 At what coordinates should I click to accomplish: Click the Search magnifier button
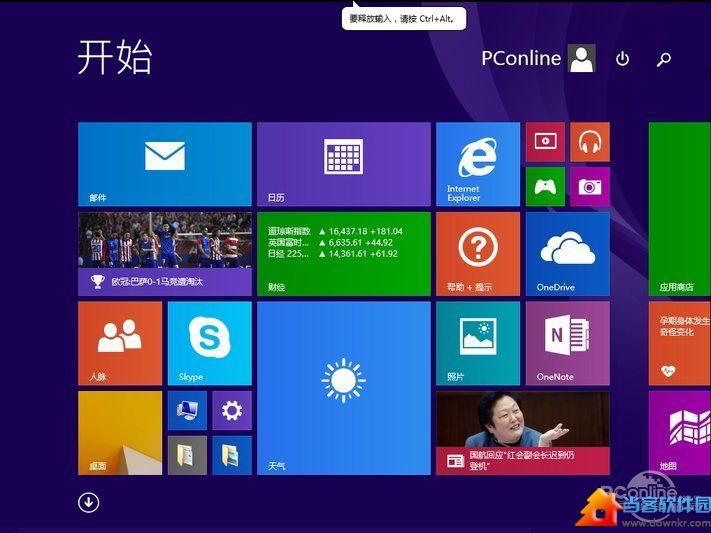(x=664, y=59)
